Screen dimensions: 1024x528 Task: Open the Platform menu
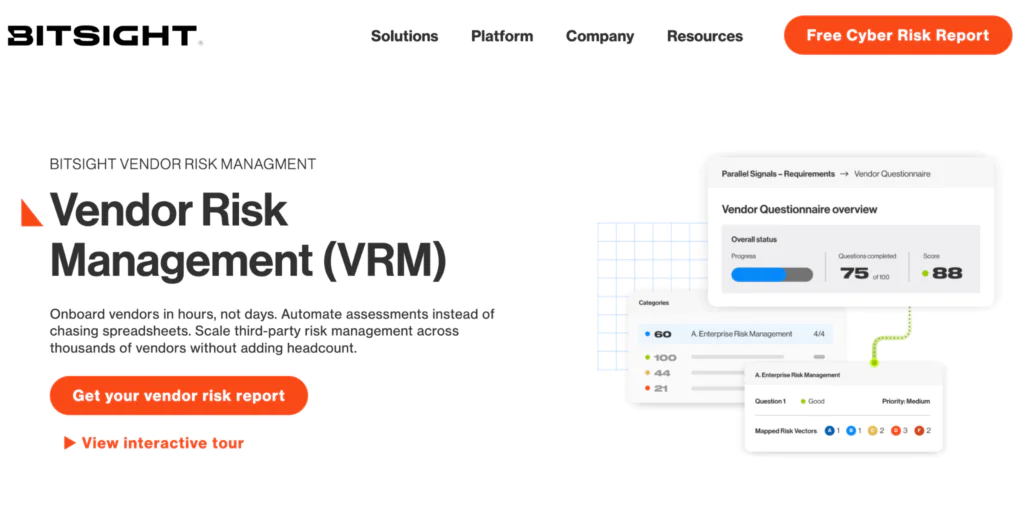click(x=502, y=36)
